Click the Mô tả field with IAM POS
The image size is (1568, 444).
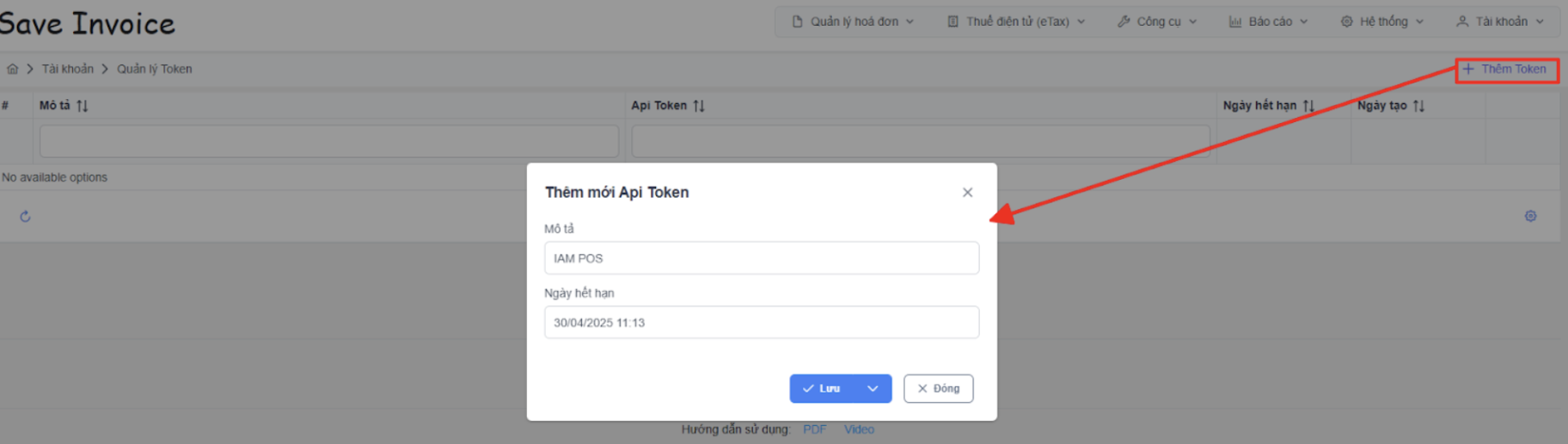point(762,258)
